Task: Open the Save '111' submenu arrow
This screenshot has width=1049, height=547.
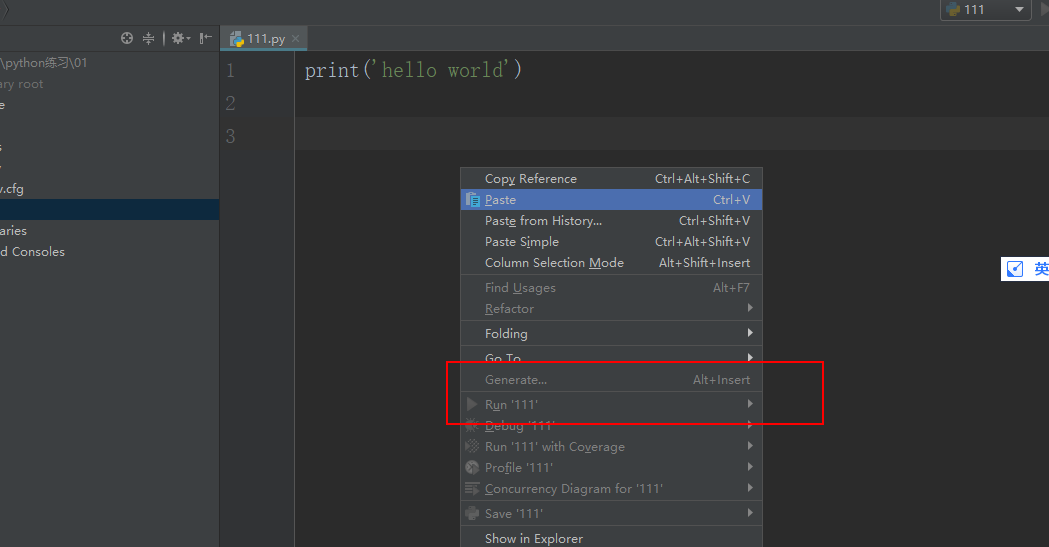Action: point(750,513)
